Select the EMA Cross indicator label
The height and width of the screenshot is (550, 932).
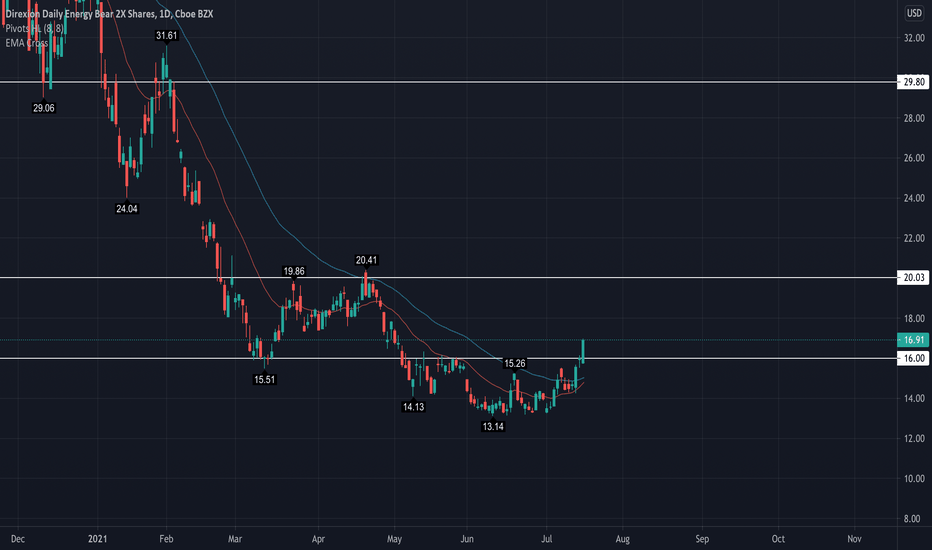[27, 43]
